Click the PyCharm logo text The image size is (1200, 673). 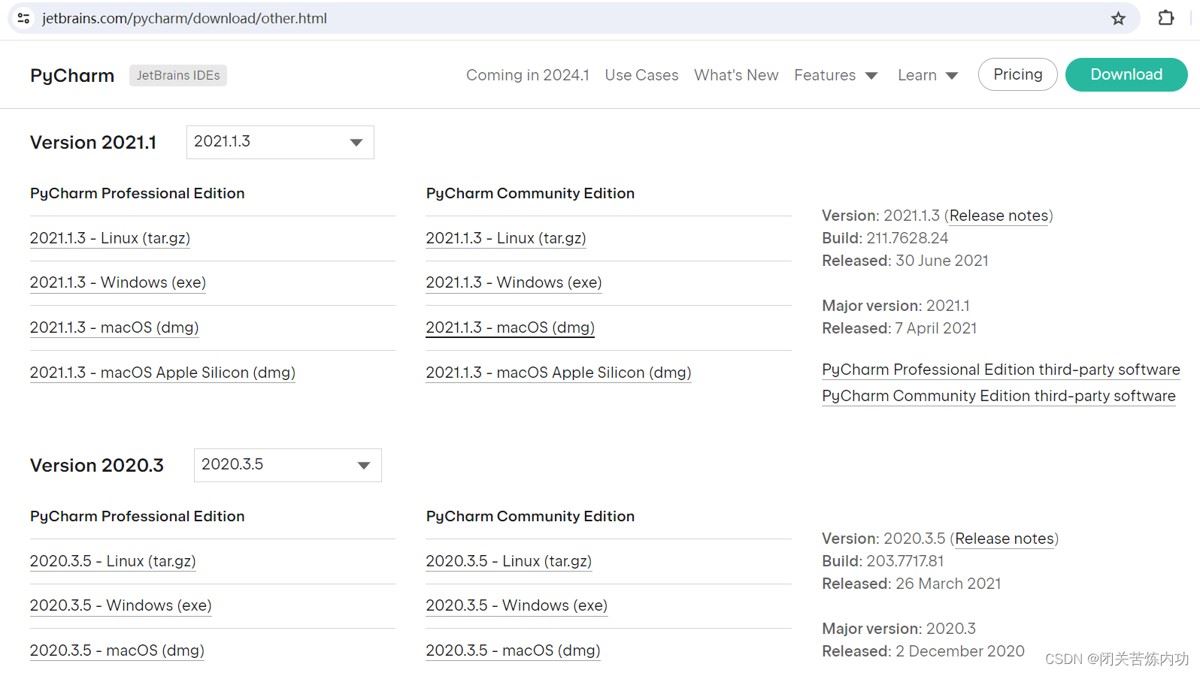tap(72, 75)
